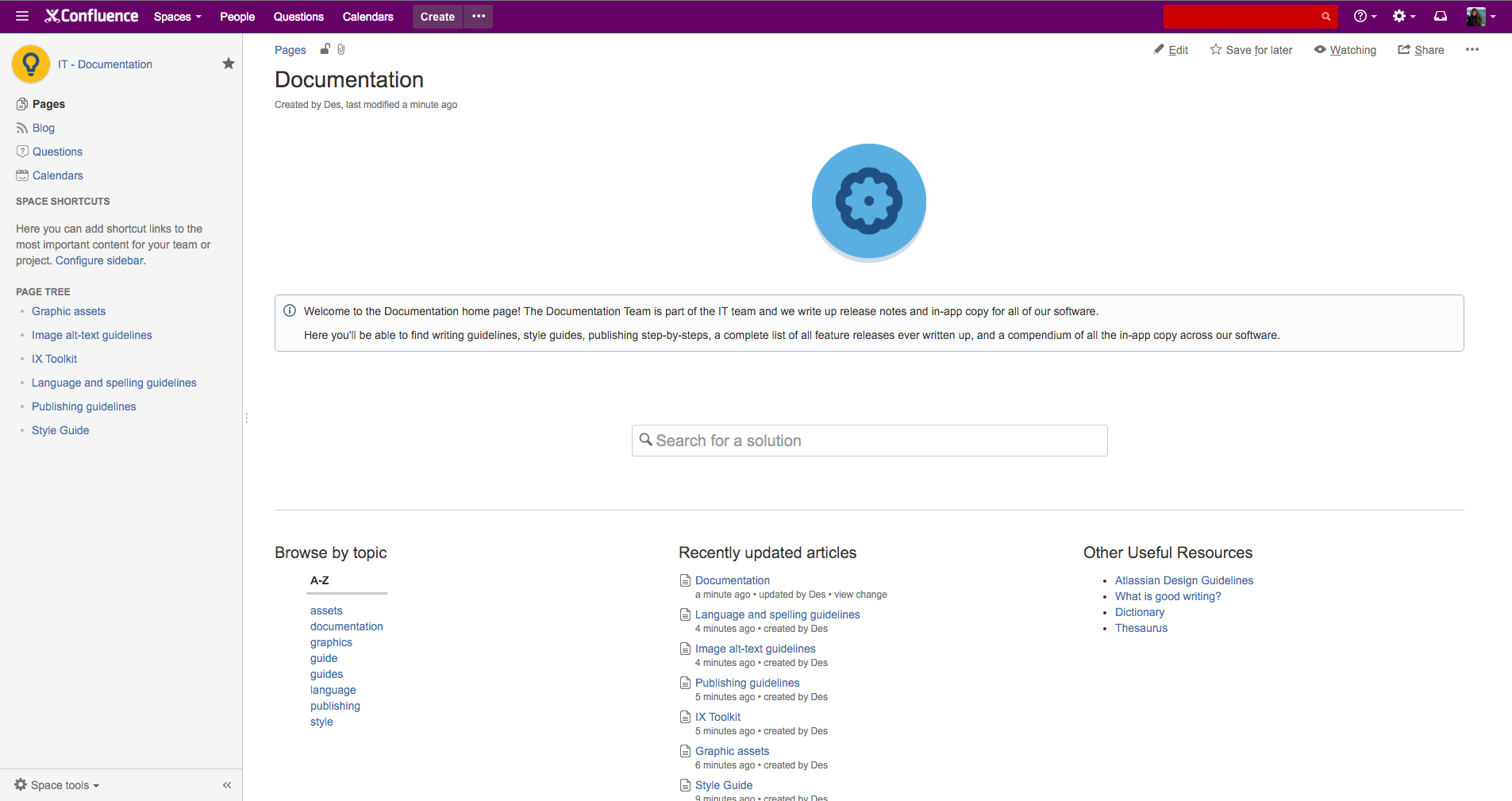Click the lightbulb space logo
This screenshot has height=801, width=1512.
(31, 64)
